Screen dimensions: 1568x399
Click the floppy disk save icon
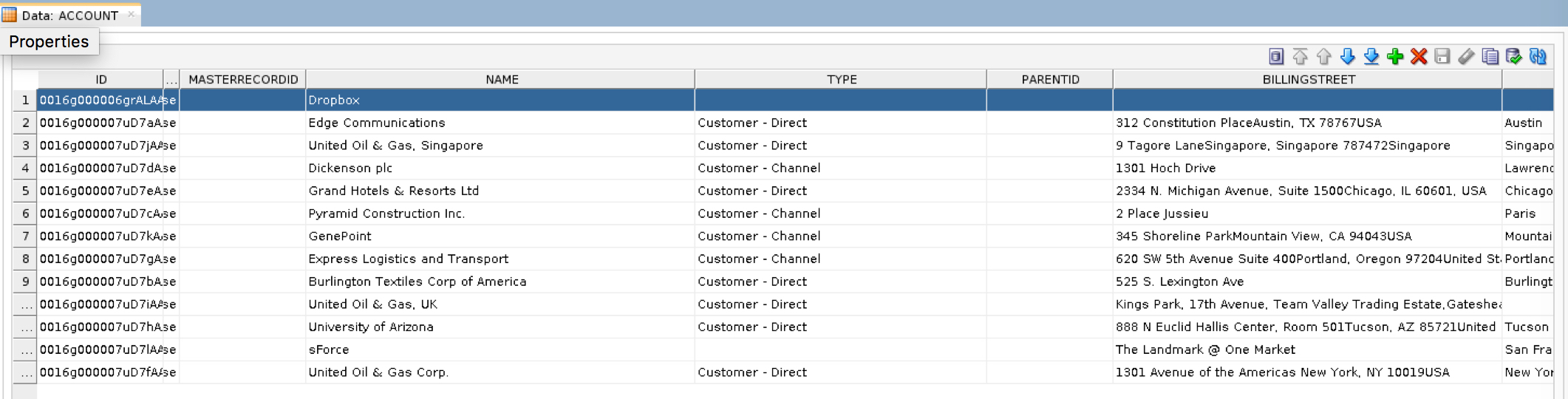point(1442,57)
